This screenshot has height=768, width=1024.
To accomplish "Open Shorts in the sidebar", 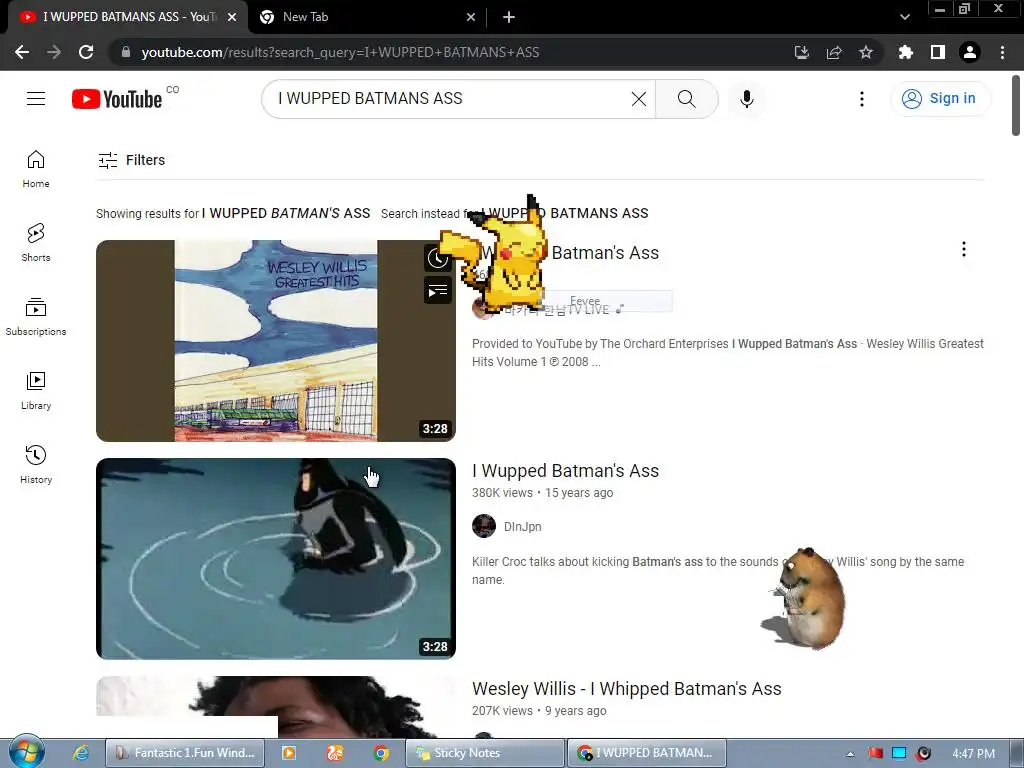I will [36, 243].
